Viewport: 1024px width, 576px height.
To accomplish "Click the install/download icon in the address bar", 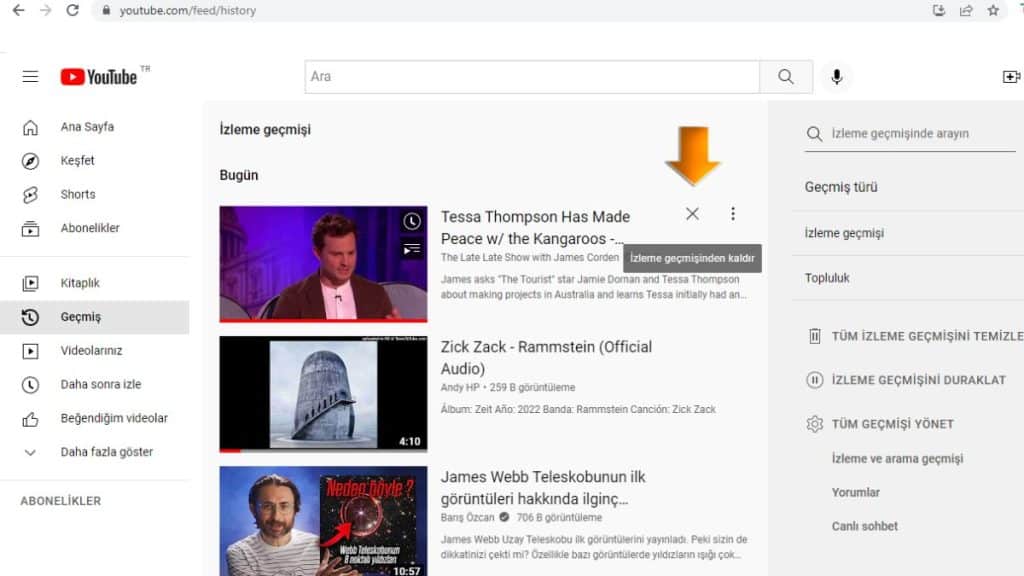I will coord(938,10).
